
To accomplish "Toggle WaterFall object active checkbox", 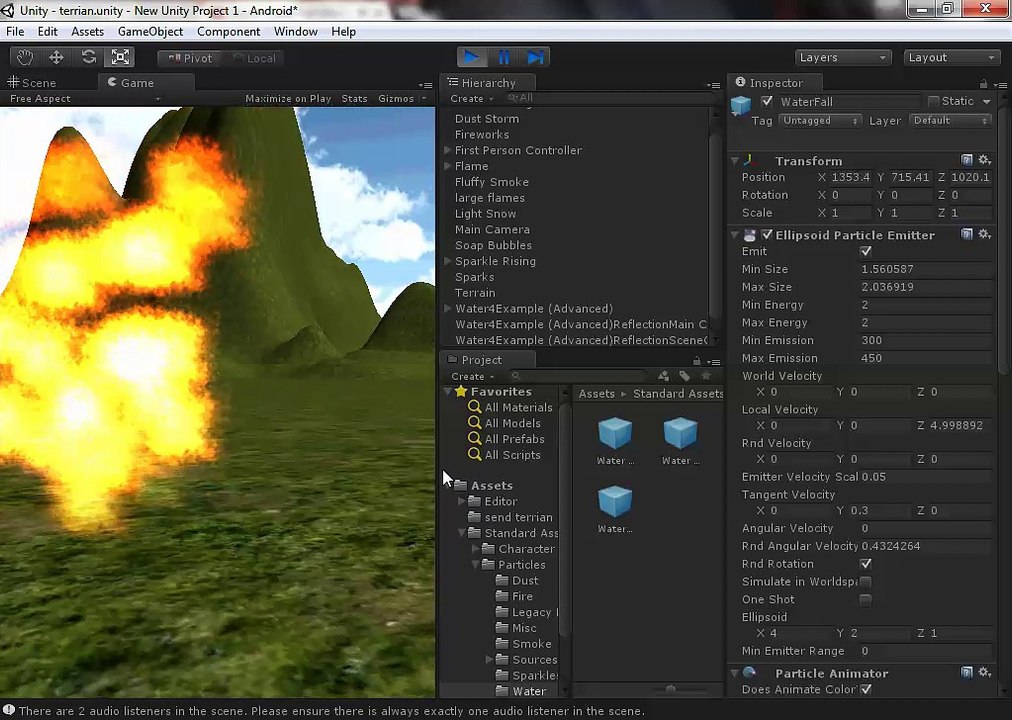I will point(767,101).
